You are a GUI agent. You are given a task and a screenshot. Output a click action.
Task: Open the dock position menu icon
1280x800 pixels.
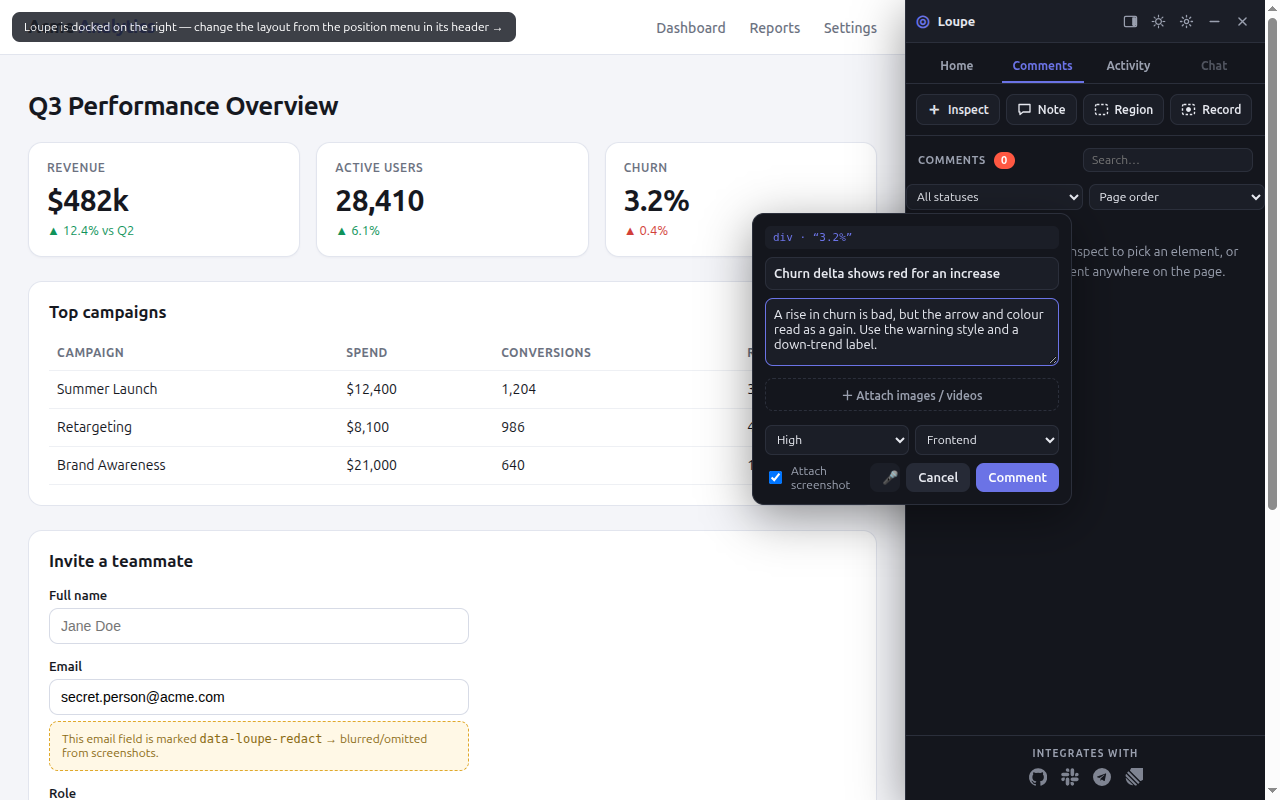tap(1130, 21)
